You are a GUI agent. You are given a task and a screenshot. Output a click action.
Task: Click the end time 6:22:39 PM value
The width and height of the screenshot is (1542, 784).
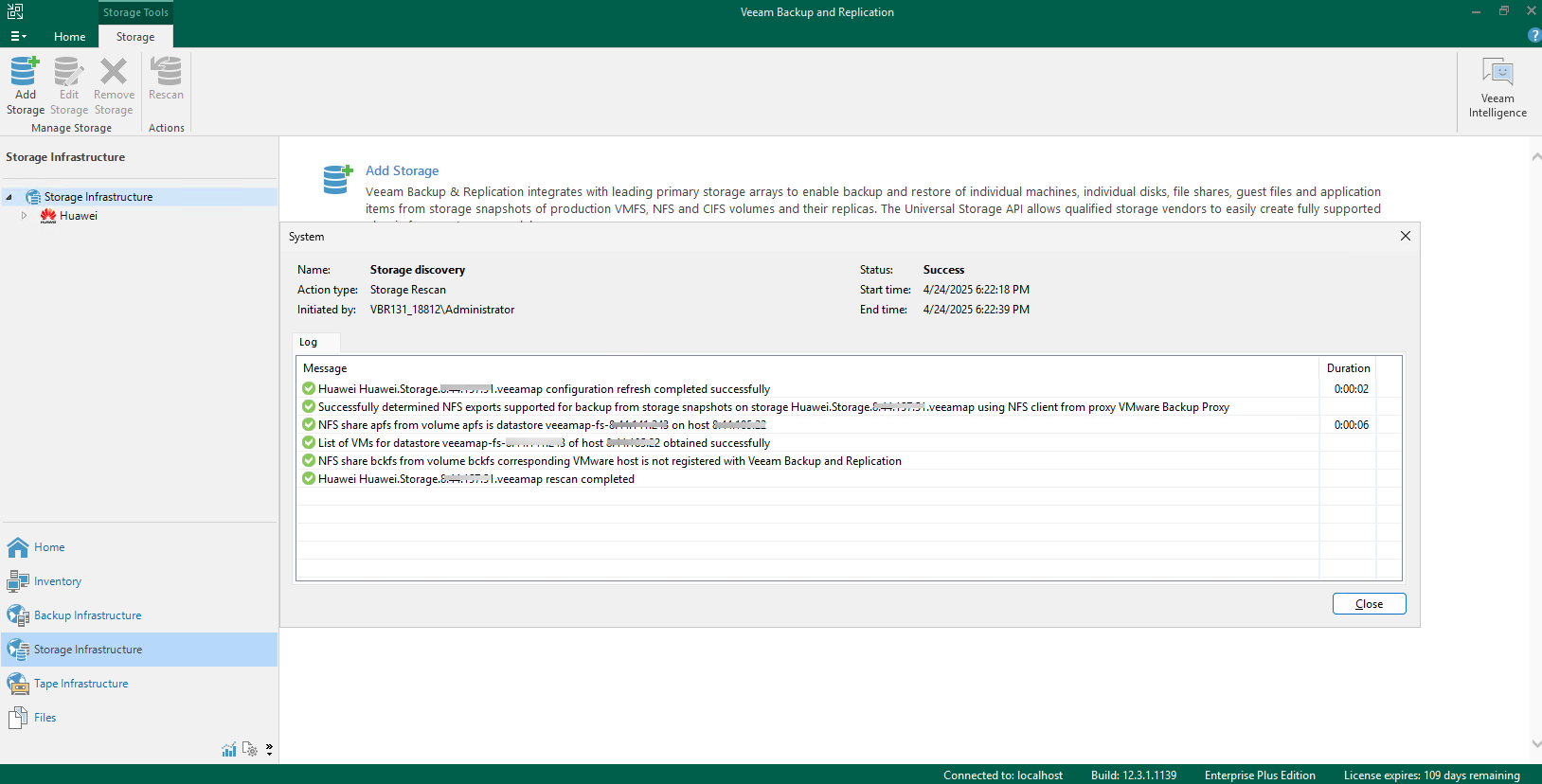[x=977, y=310]
